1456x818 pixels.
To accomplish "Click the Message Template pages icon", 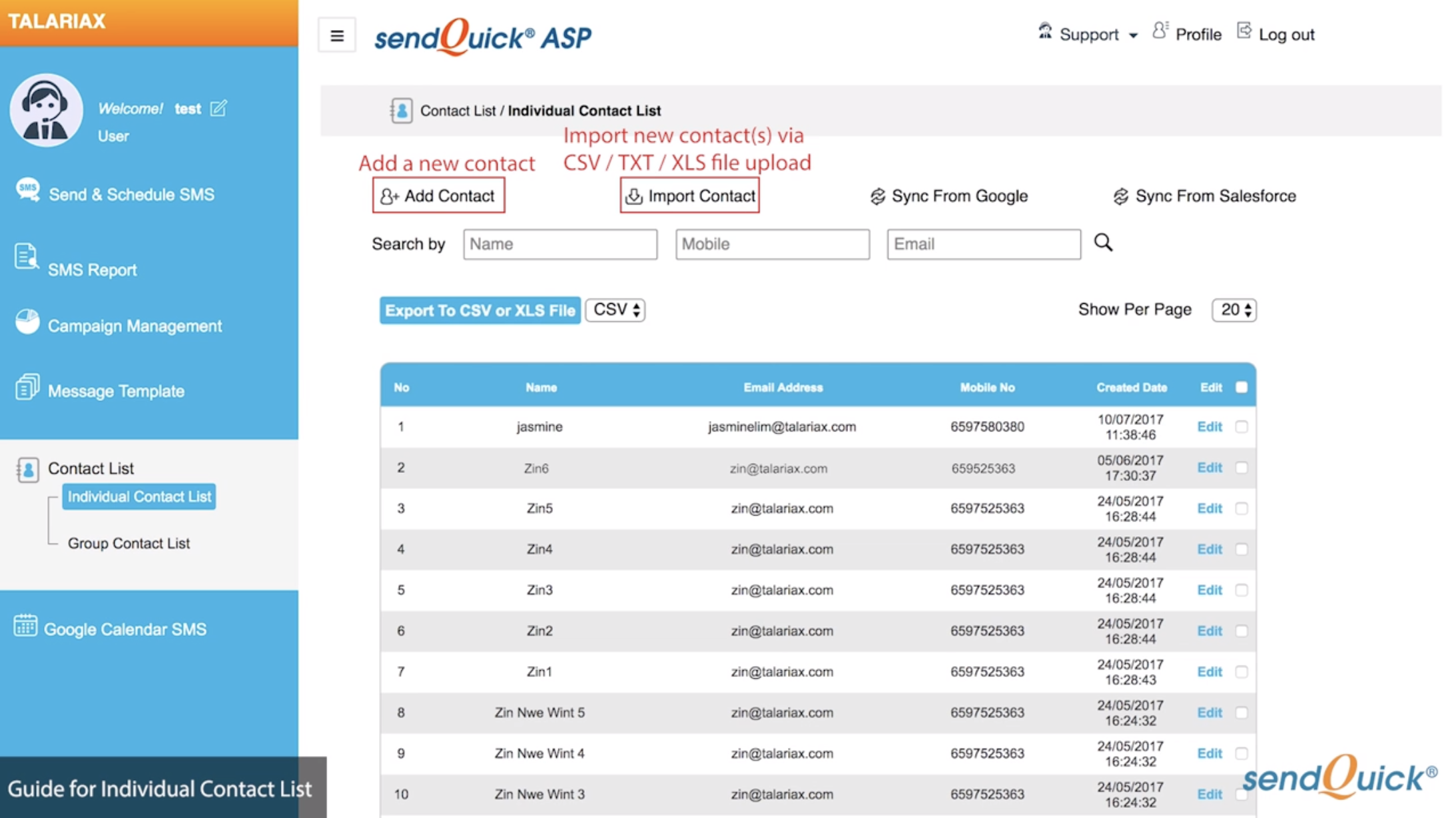I will [x=27, y=386].
